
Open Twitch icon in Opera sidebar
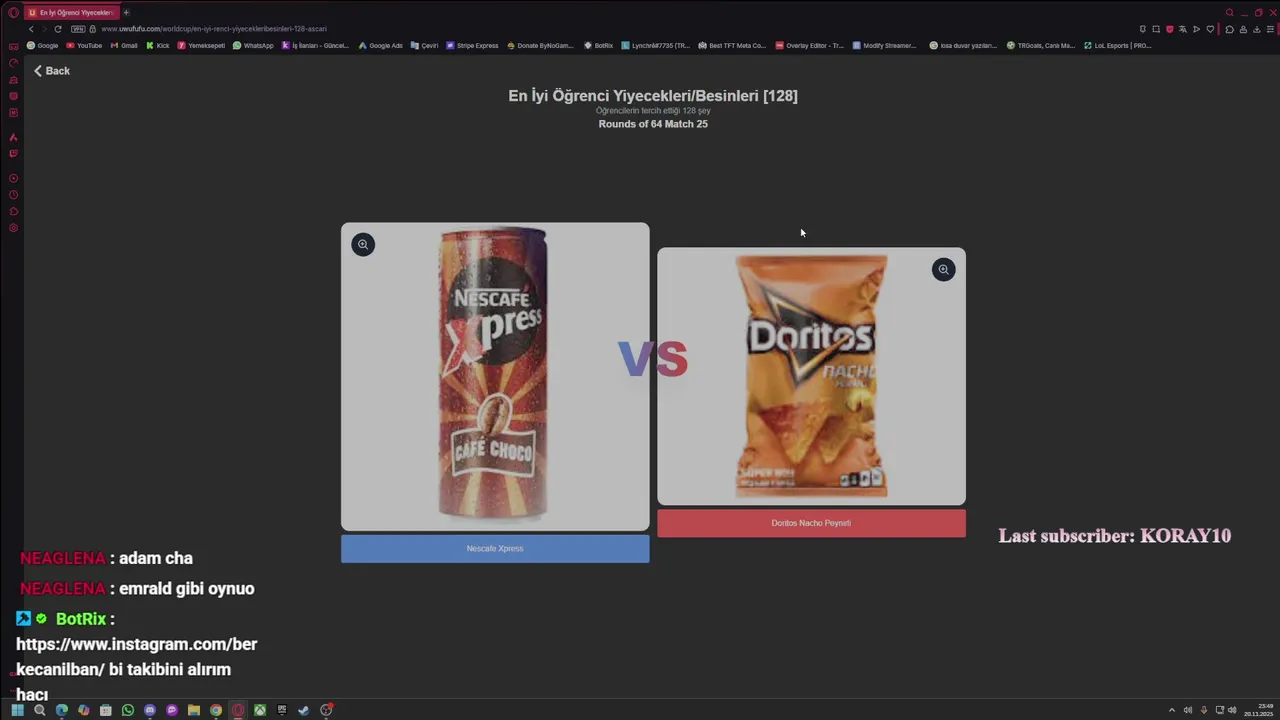[x=13, y=153]
